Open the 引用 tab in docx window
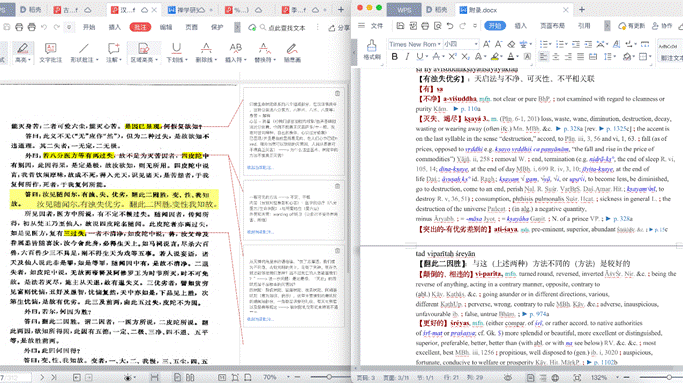Image resolution: width=683 pixels, height=383 pixels. point(584,26)
